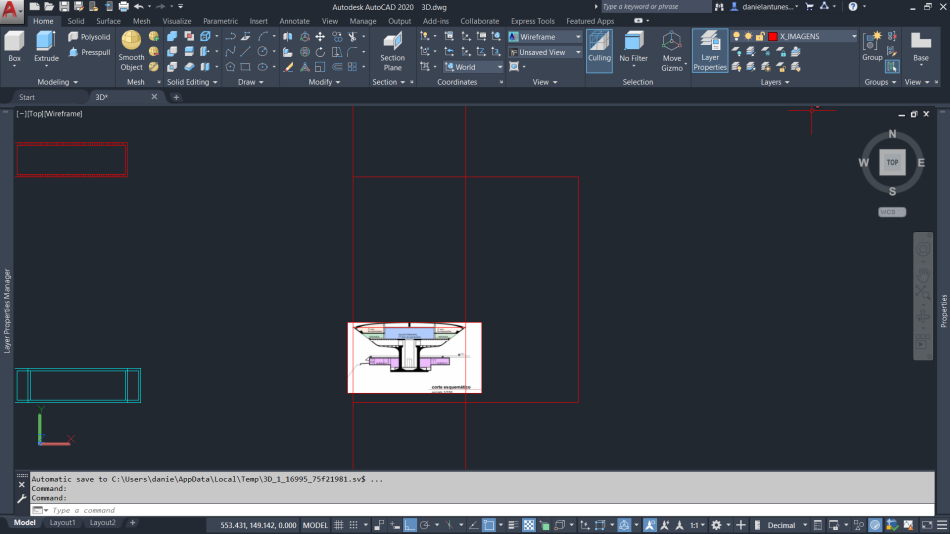This screenshot has height=534, width=950.
Task: Switch to the Start file tab
Action: (27, 97)
